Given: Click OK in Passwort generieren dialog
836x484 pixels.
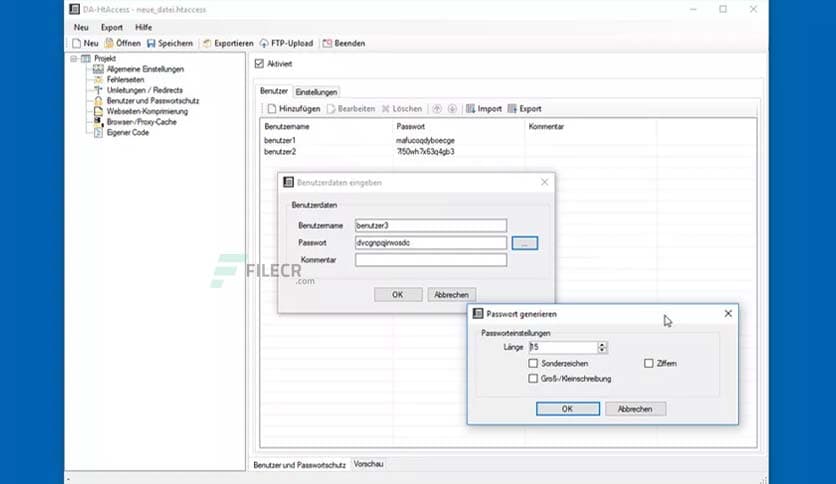Looking at the screenshot, I should pyautogui.click(x=568, y=409).
